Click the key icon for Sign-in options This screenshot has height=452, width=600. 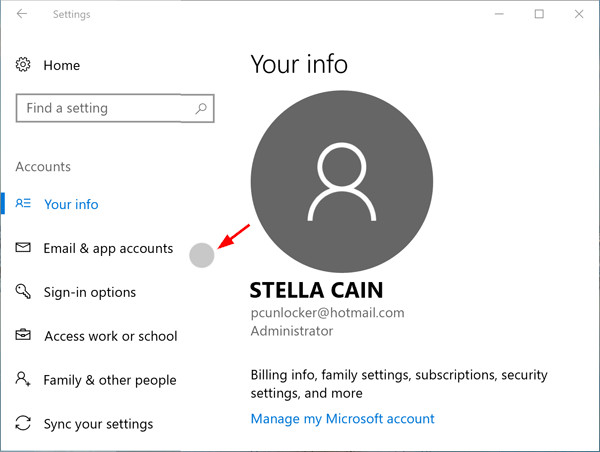pyautogui.click(x=23, y=292)
